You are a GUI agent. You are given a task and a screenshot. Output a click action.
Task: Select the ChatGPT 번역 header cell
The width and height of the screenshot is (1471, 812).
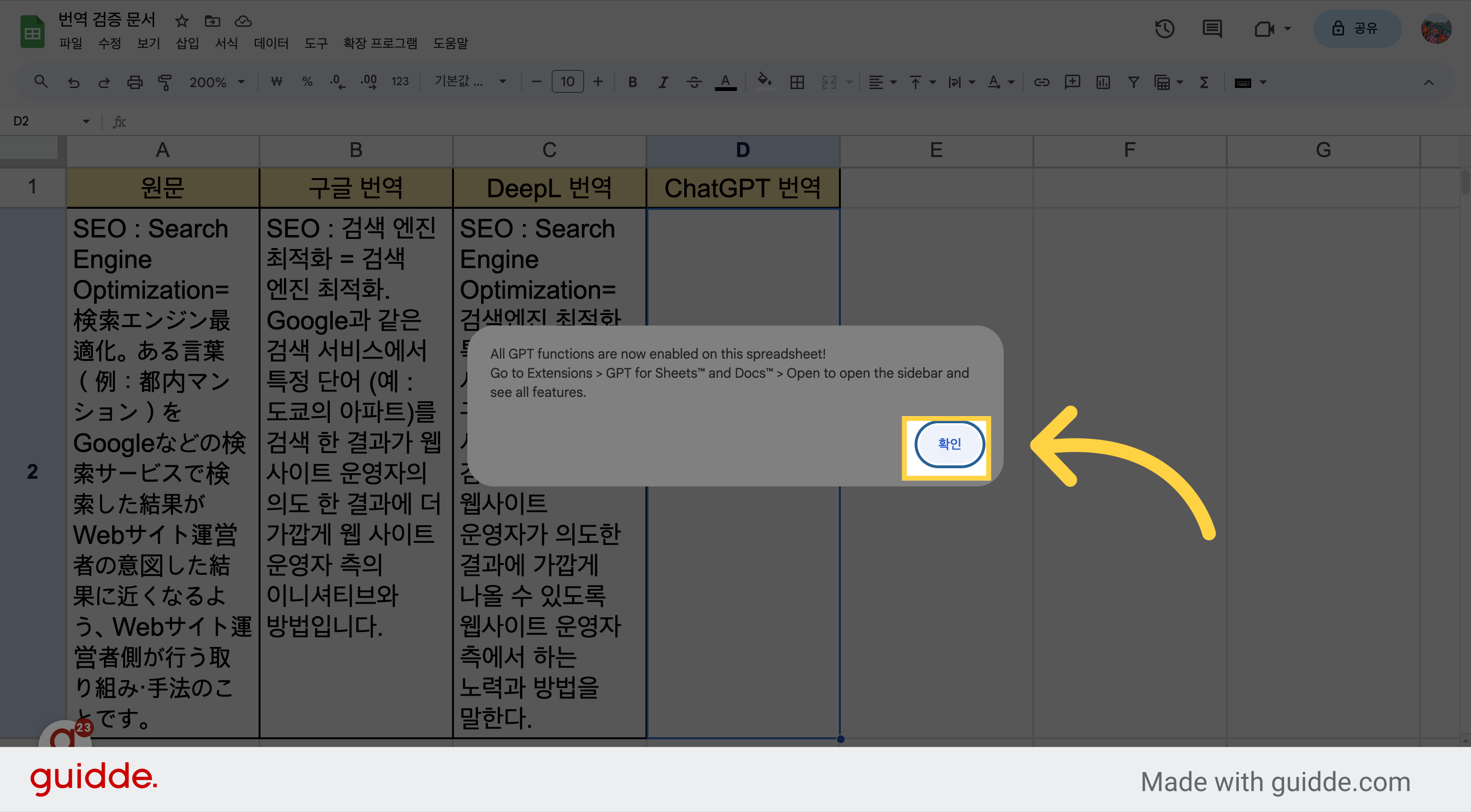click(x=742, y=188)
